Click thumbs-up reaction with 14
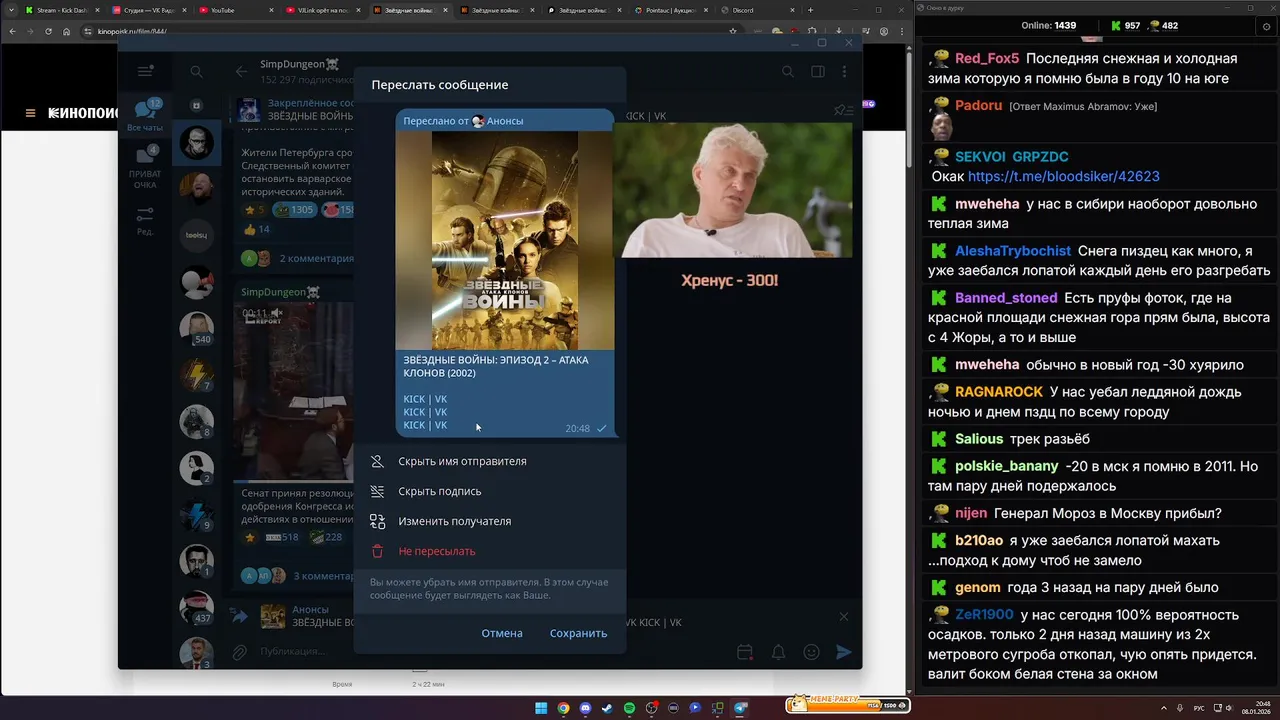This screenshot has height=720, width=1280. 257,229
